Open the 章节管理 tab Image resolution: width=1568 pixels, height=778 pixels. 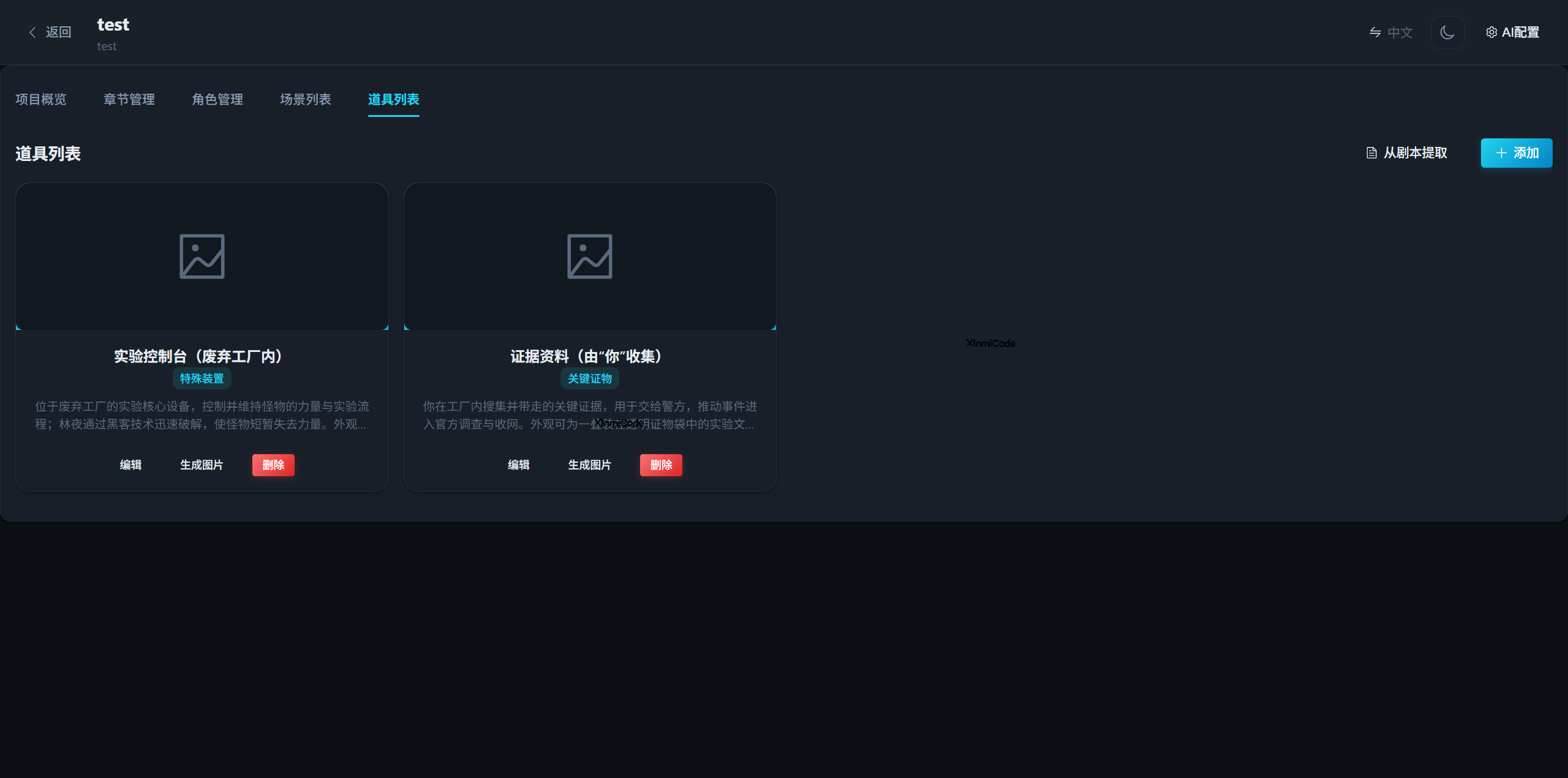(129, 99)
